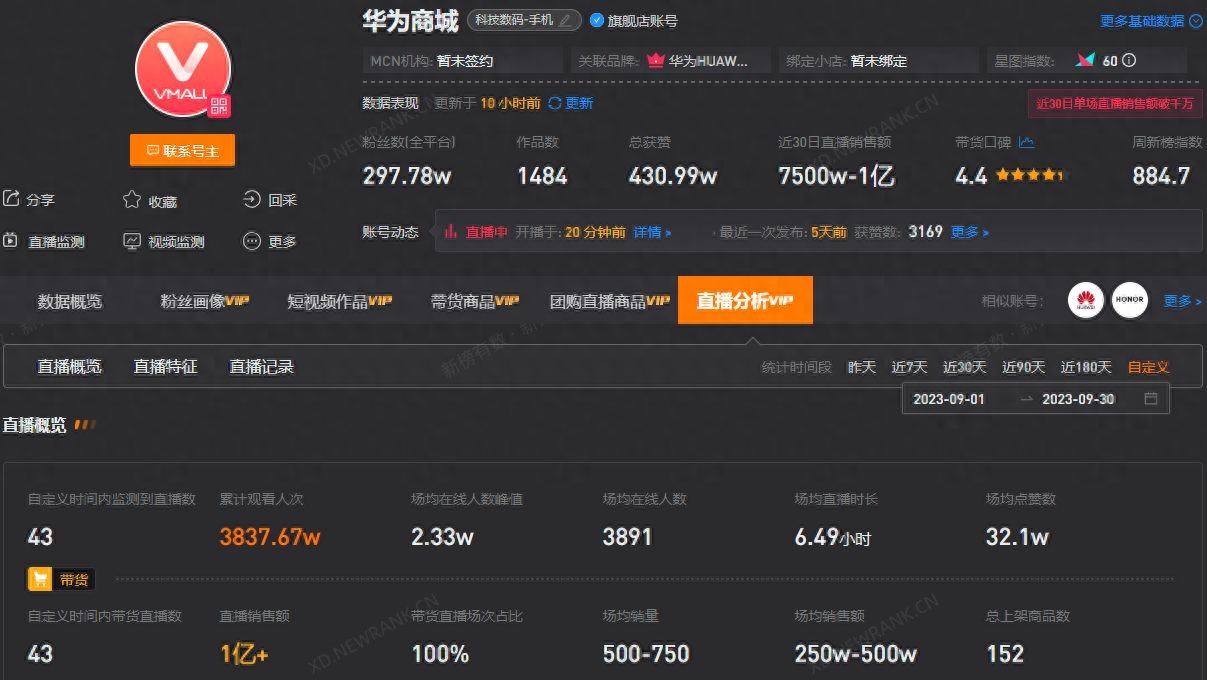Screen dimensions: 1207x680
Task: Click the 152 total listed products value
Action: coord(1005,654)
